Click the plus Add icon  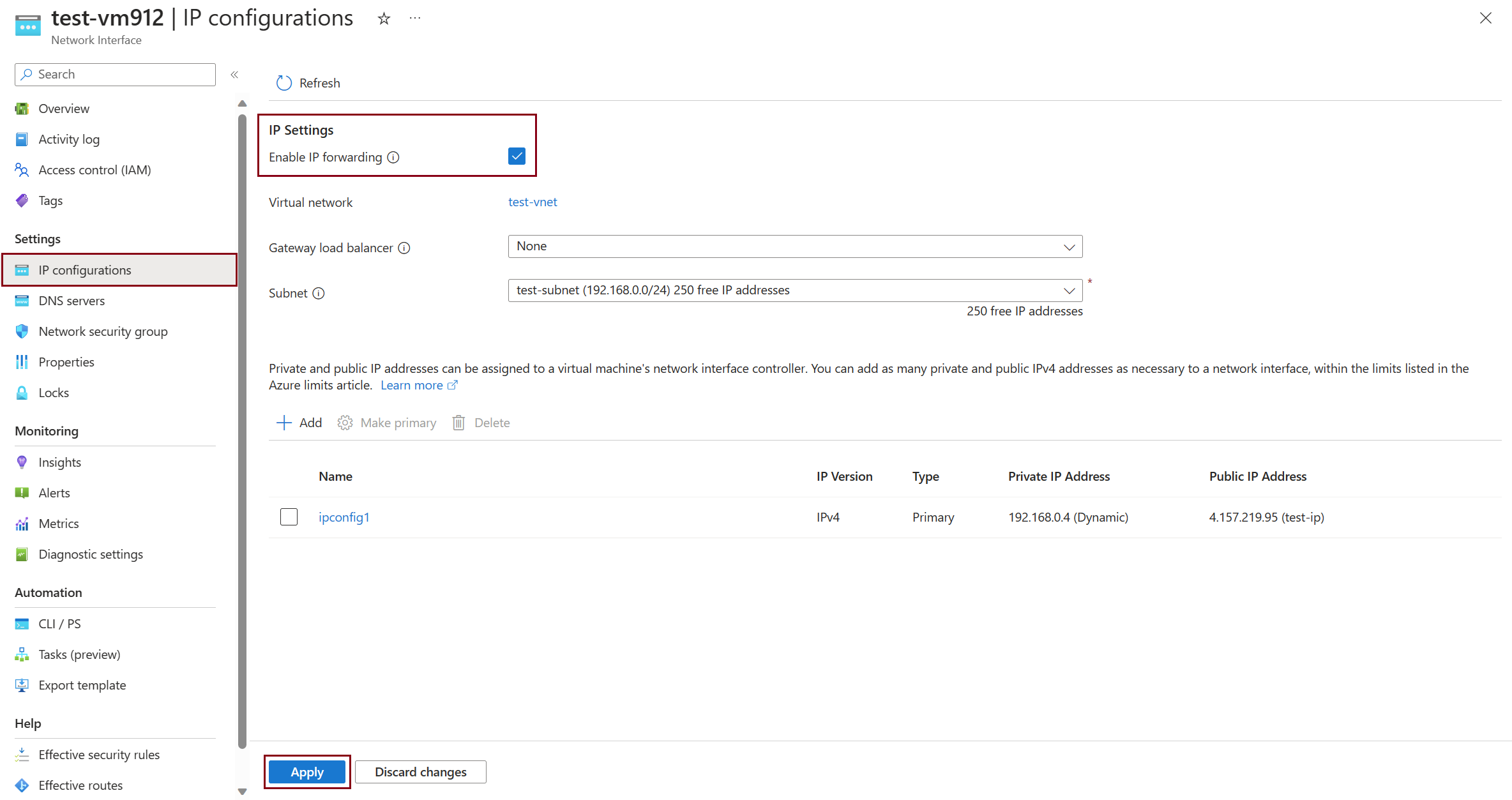coord(283,423)
